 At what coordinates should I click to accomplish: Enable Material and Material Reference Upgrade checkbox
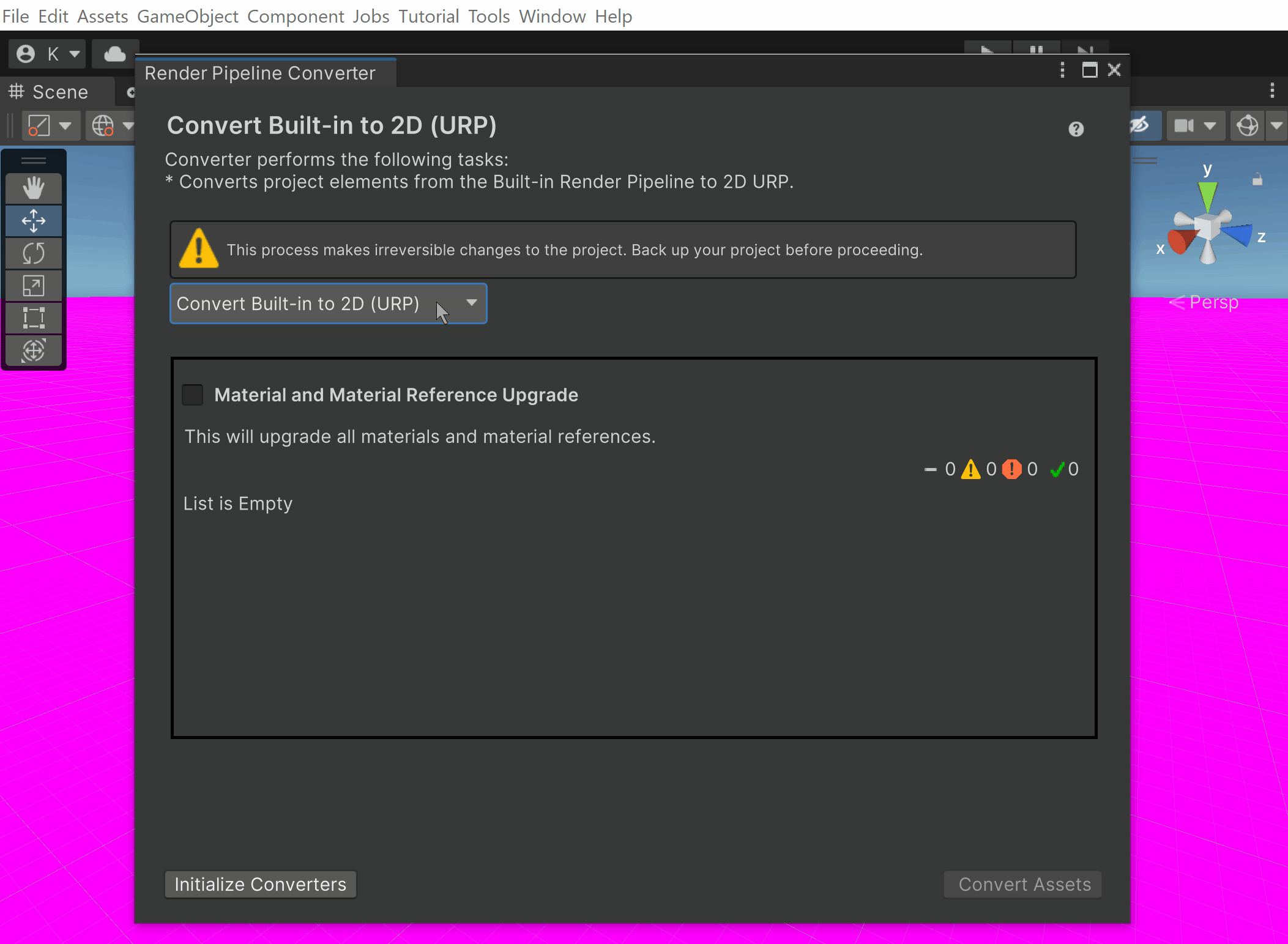193,395
